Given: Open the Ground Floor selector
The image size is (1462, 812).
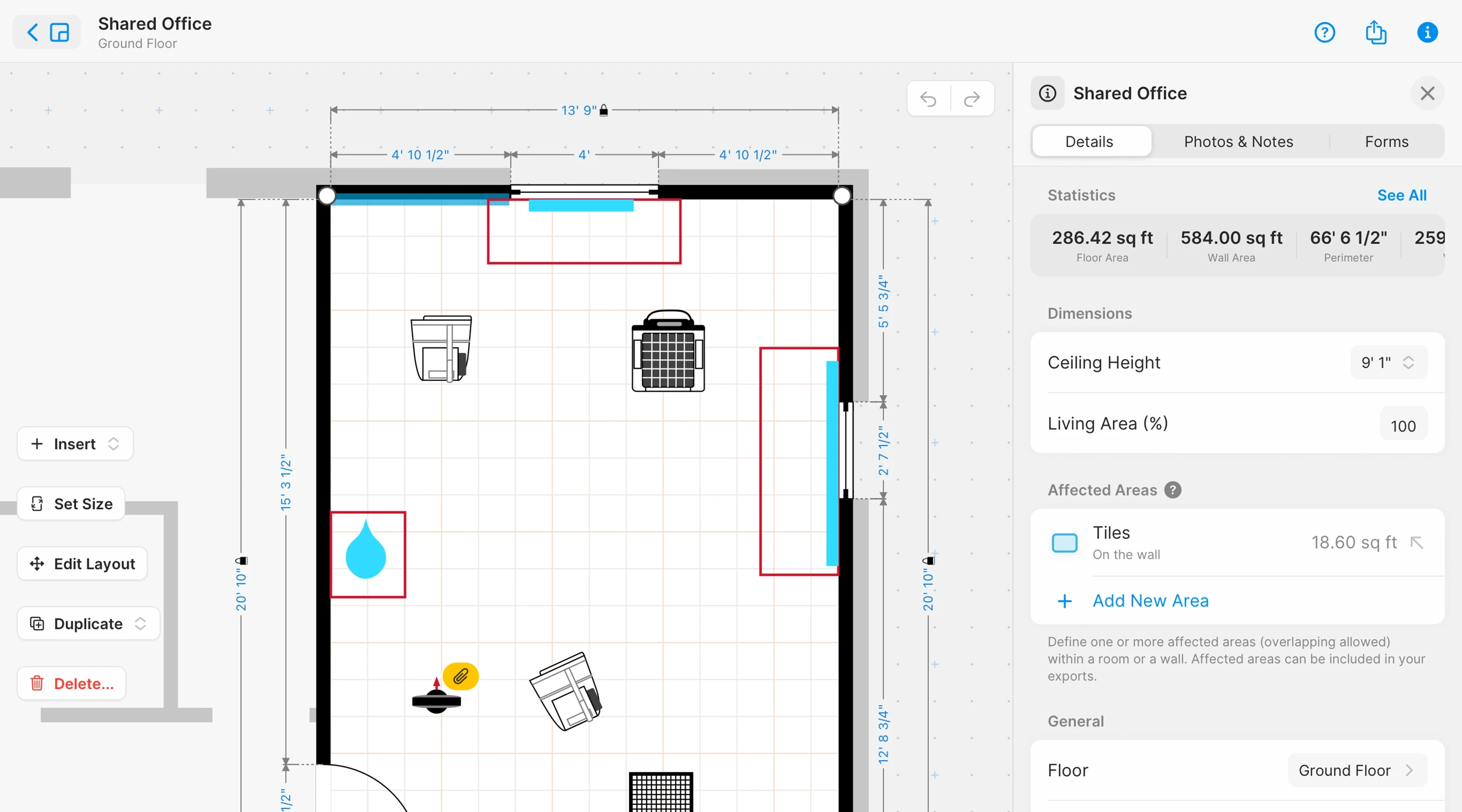Looking at the screenshot, I should tap(1356, 770).
